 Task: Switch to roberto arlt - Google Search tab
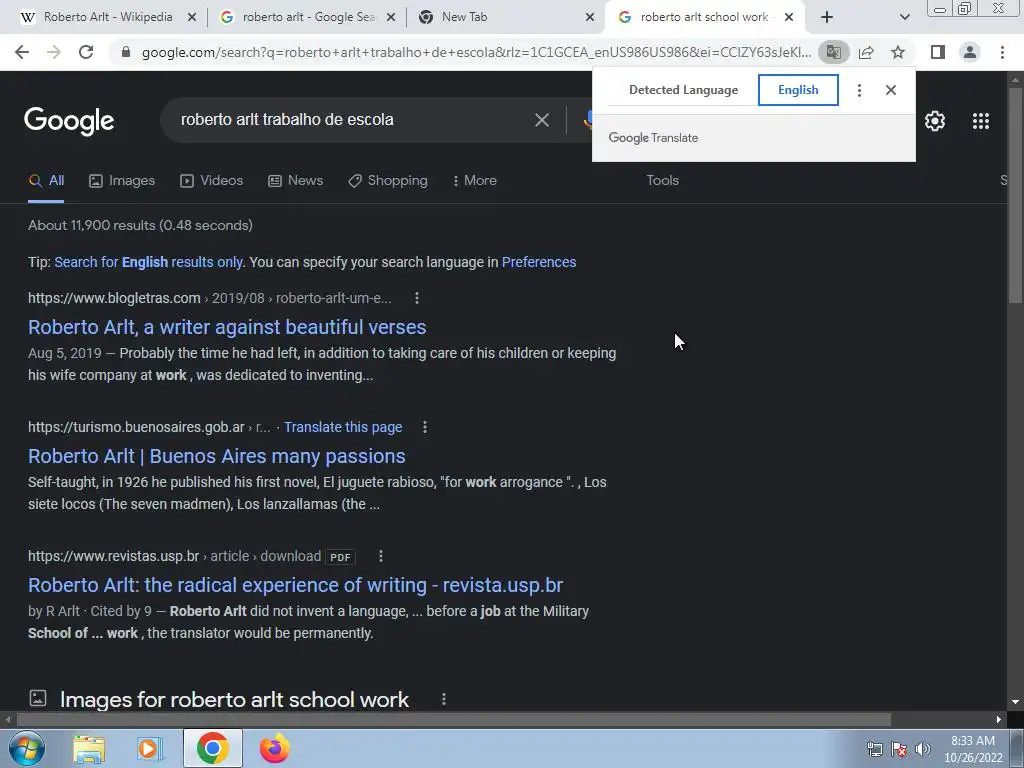click(307, 17)
